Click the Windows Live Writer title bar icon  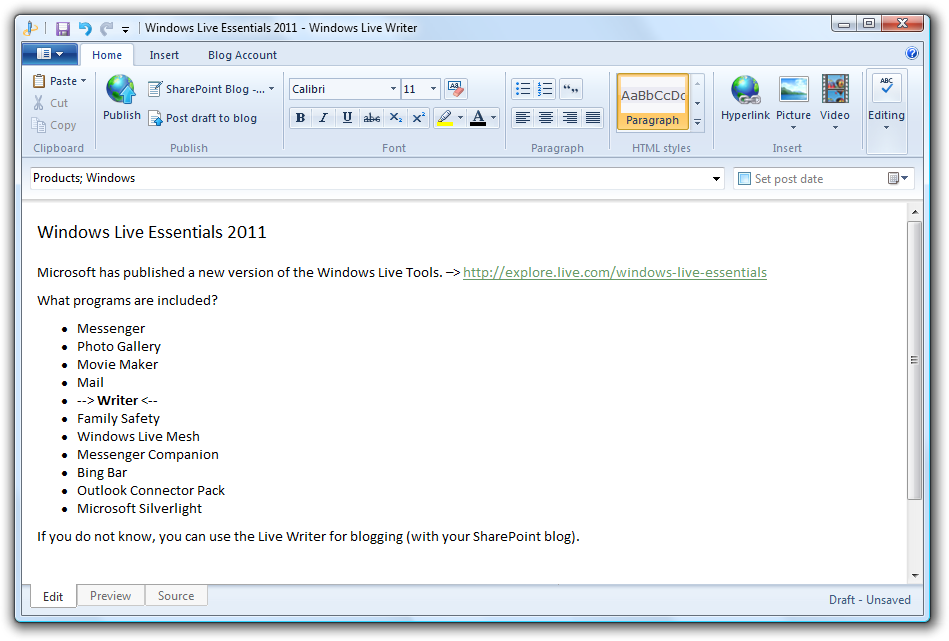click(x=31, y=28)
